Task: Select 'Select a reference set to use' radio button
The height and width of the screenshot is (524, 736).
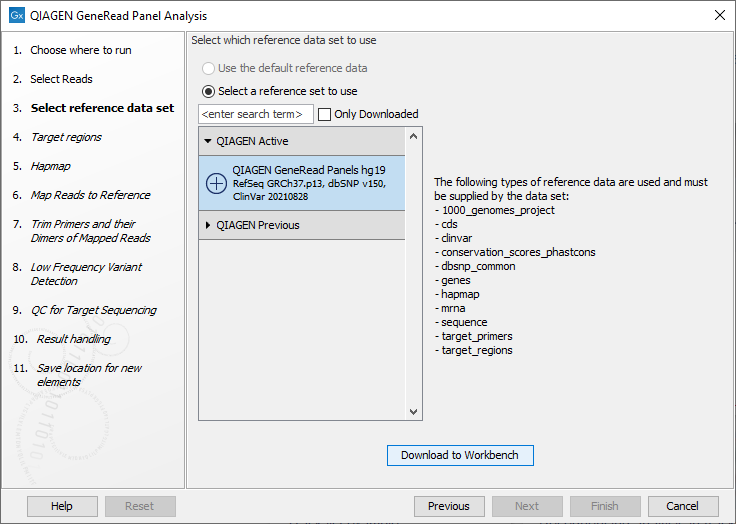Action: click(x=208, y=91)
